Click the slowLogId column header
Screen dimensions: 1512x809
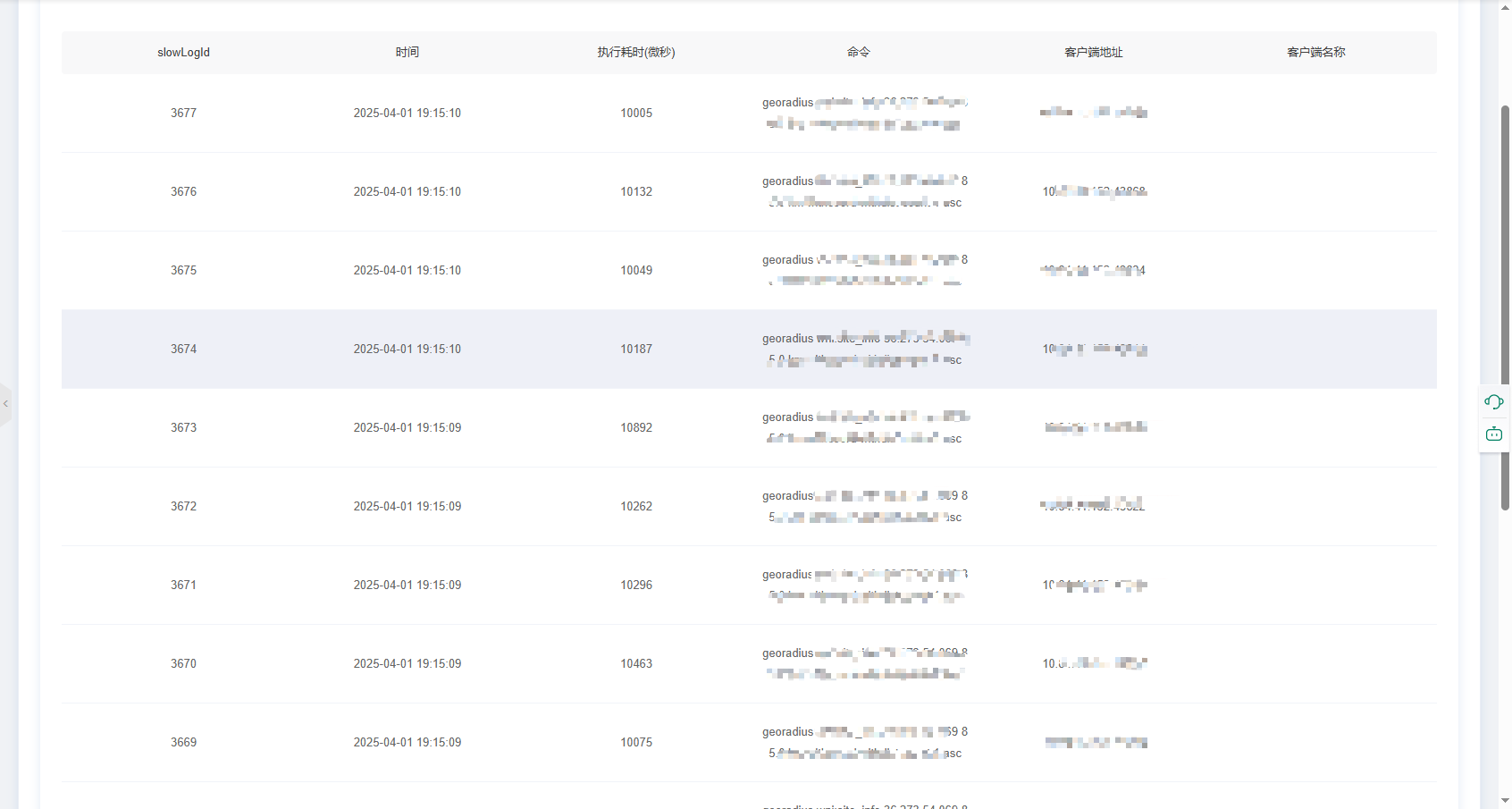click(x=183, y=53)
